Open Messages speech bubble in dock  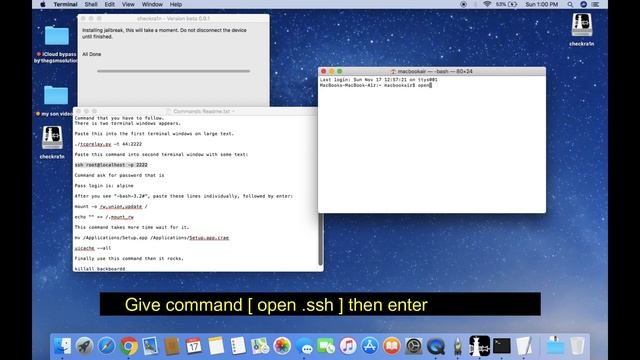[304, 346]
